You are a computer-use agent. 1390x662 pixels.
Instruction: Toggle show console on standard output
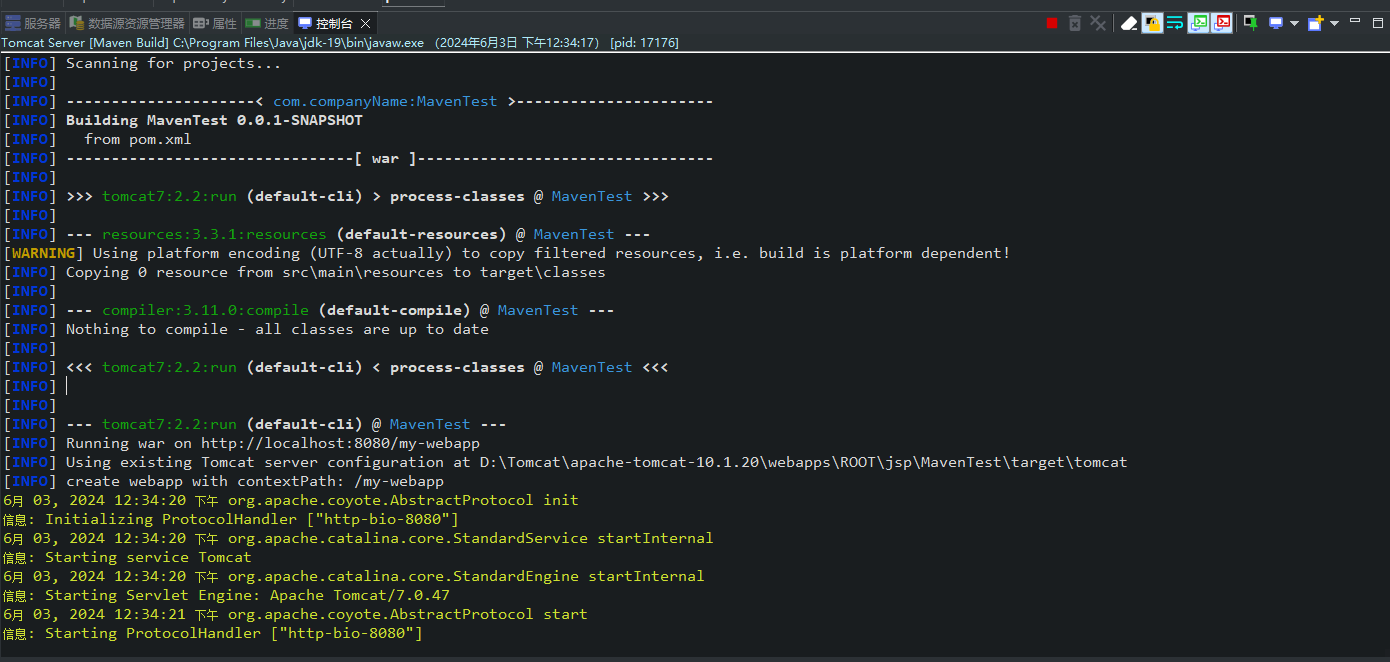(1198, 23)
